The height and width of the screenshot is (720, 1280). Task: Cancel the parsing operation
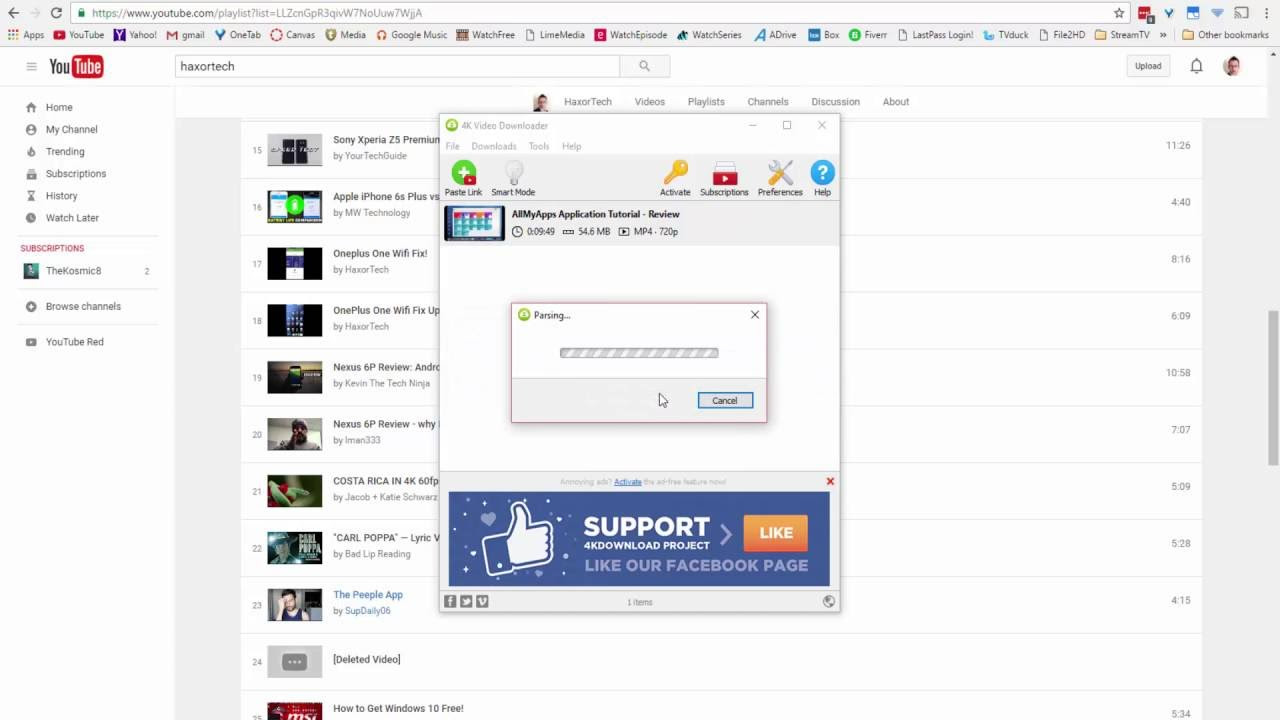coord(725,400)
